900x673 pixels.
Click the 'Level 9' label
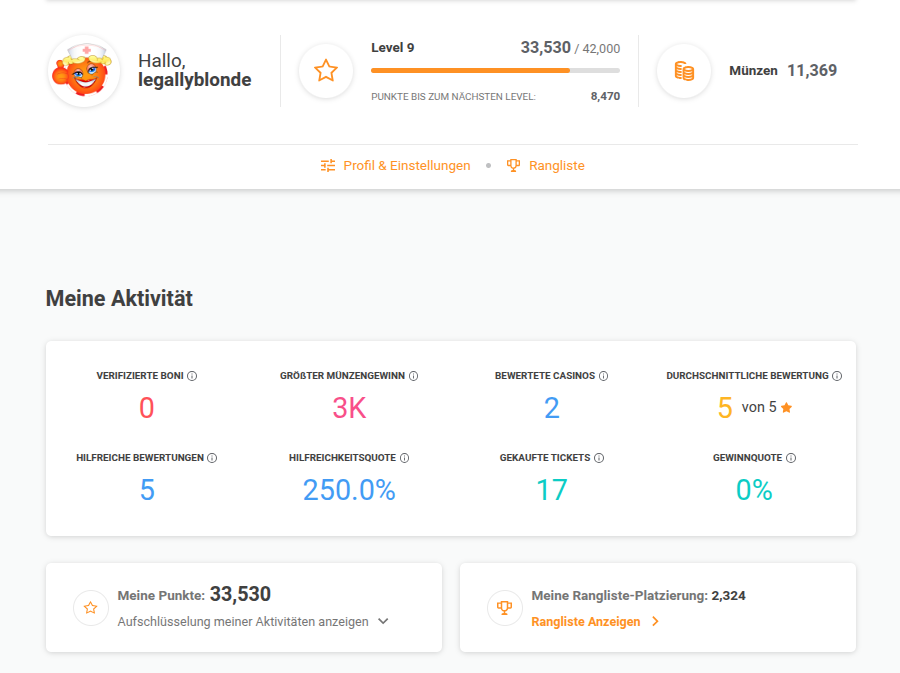point(393,48)
